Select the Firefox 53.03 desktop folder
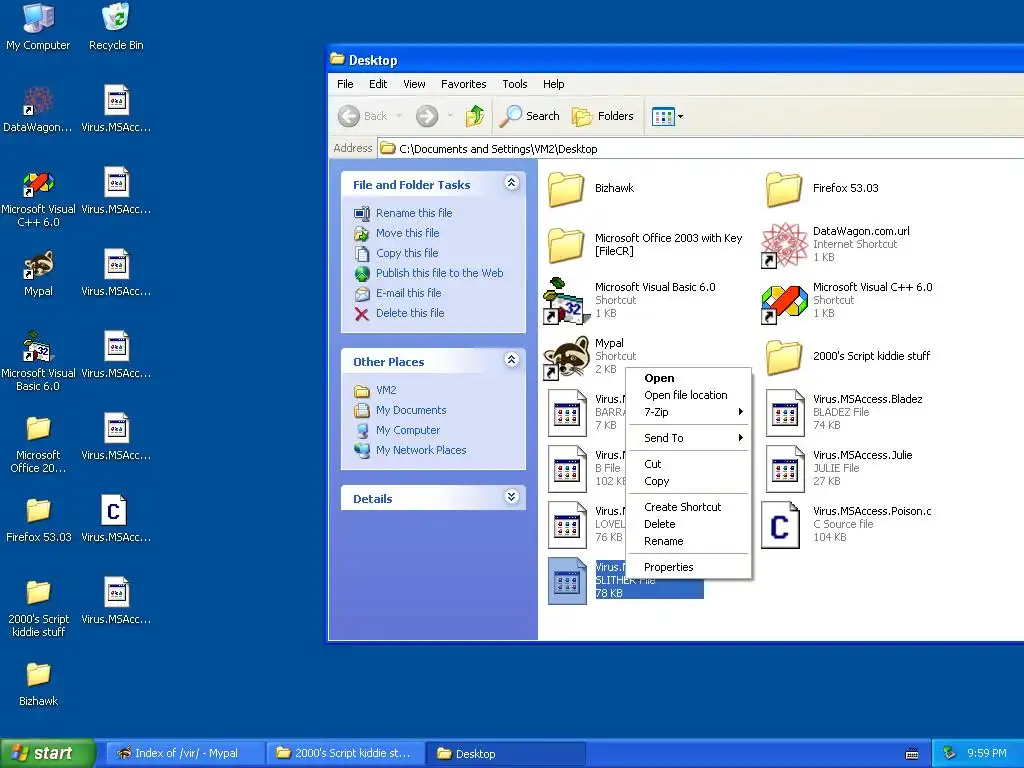Viewport: 1024px width, 768px height. pos(38,519)
